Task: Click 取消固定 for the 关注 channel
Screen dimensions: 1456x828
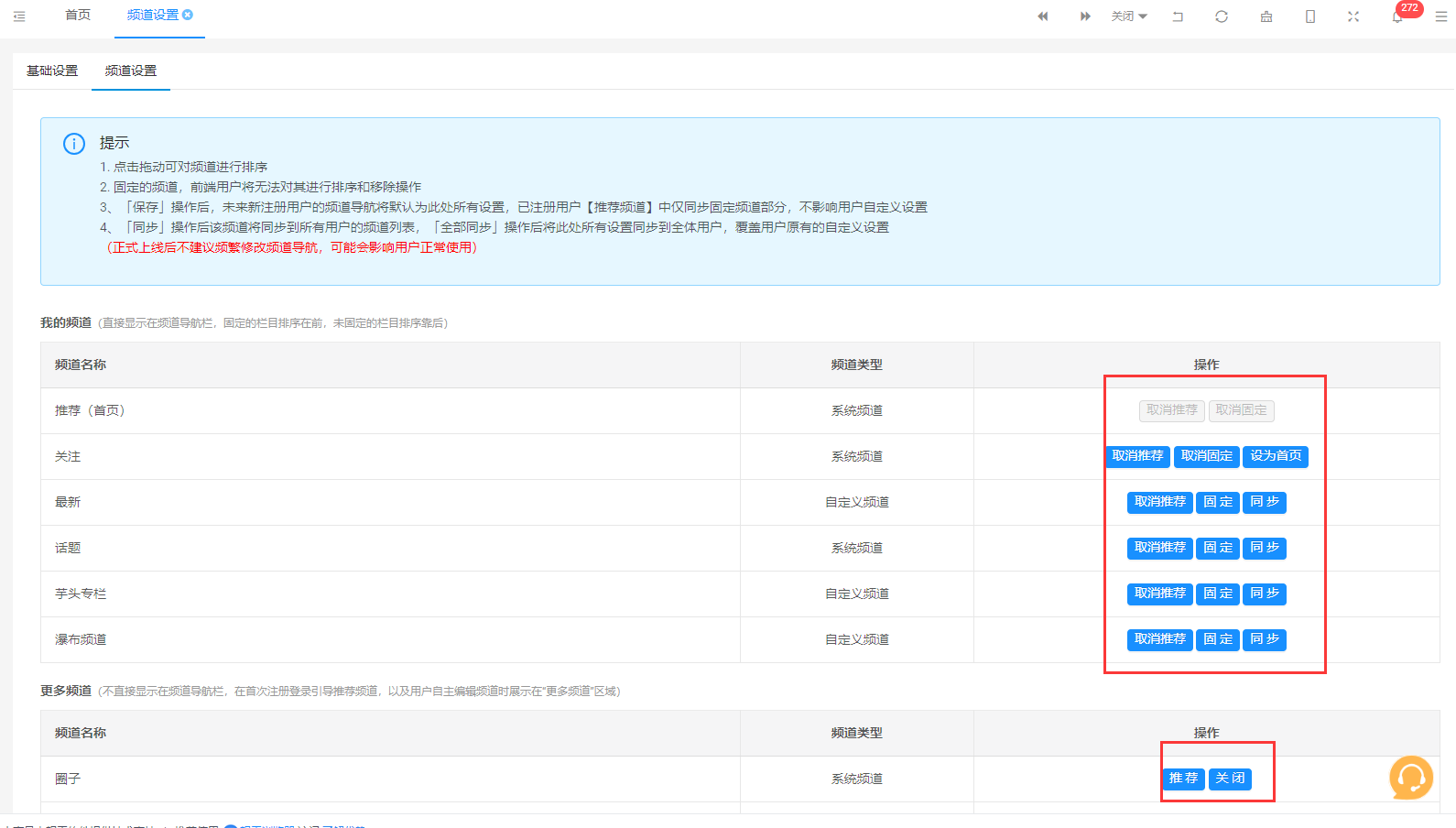Action: [x=1207, y=456]
